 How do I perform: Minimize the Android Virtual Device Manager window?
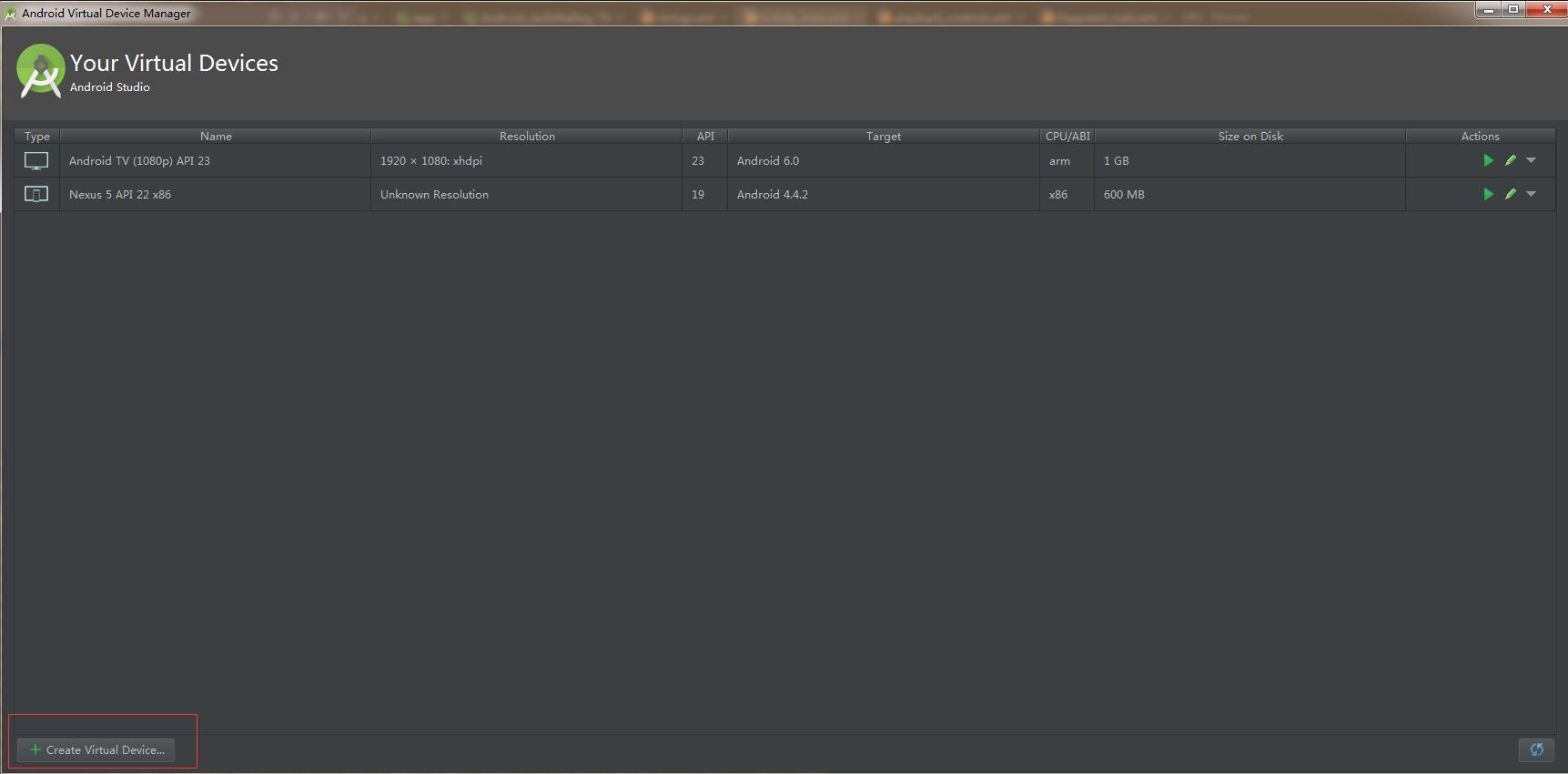coord(1489,9)
